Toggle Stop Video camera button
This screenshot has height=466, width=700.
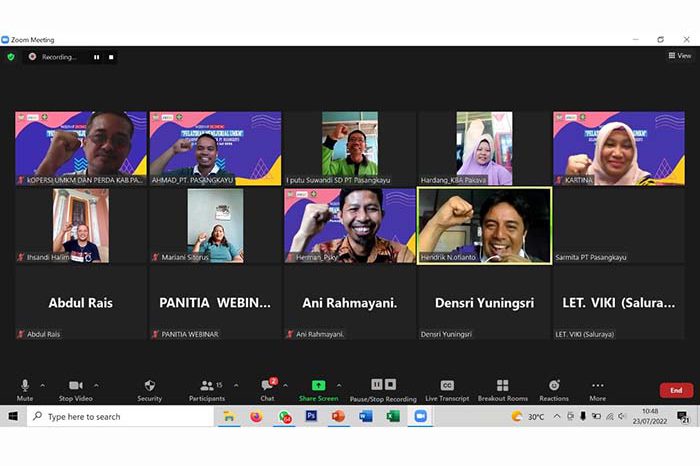pos(76,389)
